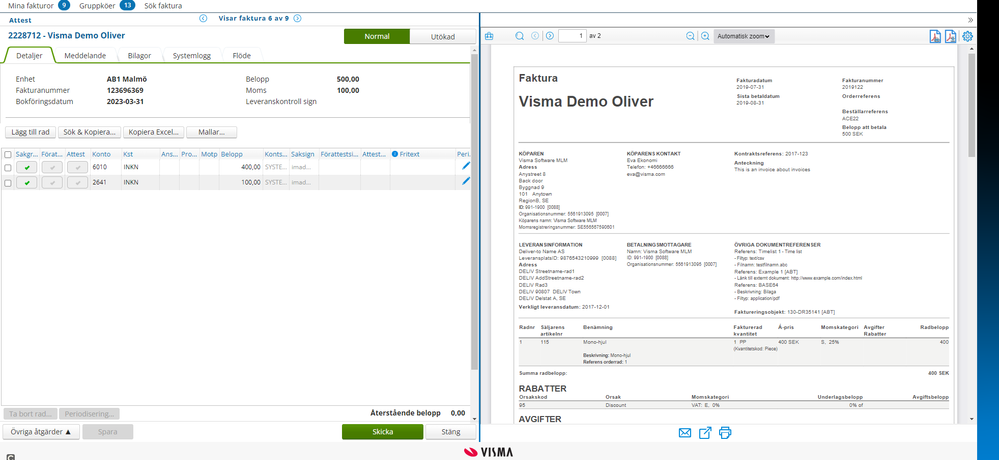The height and width of the screenshot is (460, 999).
Task: Open 'Gruppköer' in top navigation
Action: click(98, 5)
